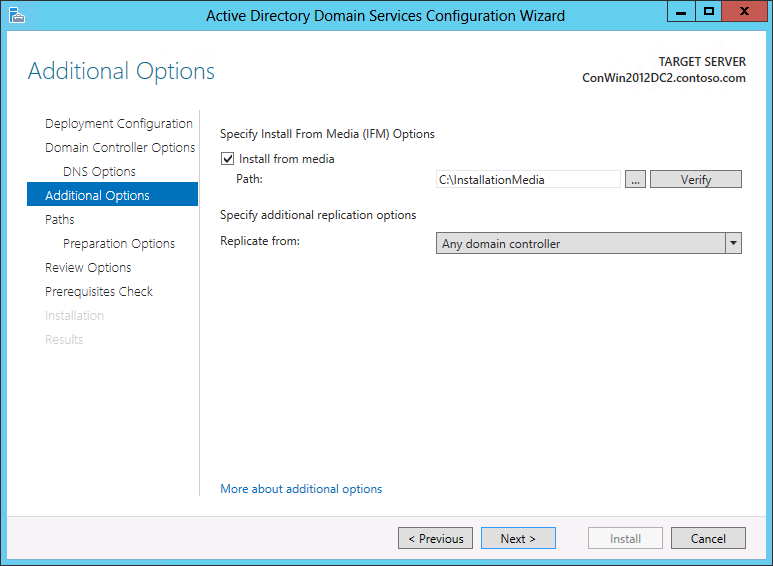The image size is (773, 566).
Task: Maximize the wizard window
Action: pyautogui.click(x=709, y=11)
